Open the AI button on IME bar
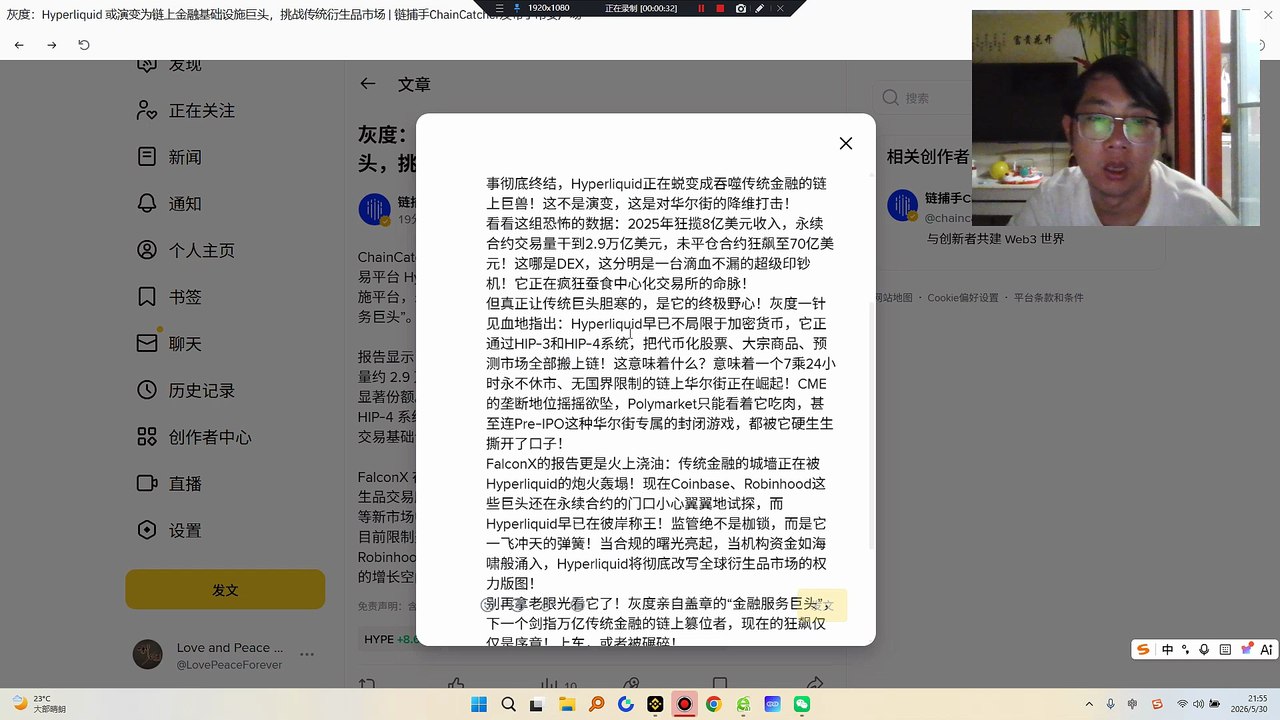 (1266, 650)
